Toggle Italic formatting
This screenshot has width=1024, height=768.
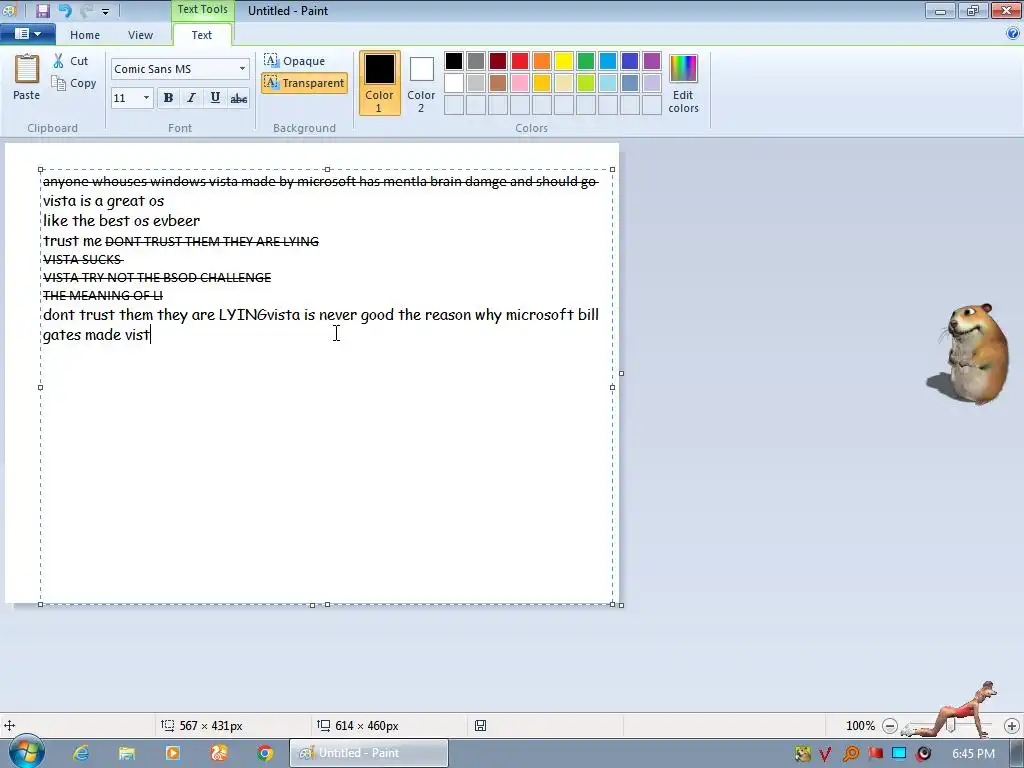coord(191,98)
